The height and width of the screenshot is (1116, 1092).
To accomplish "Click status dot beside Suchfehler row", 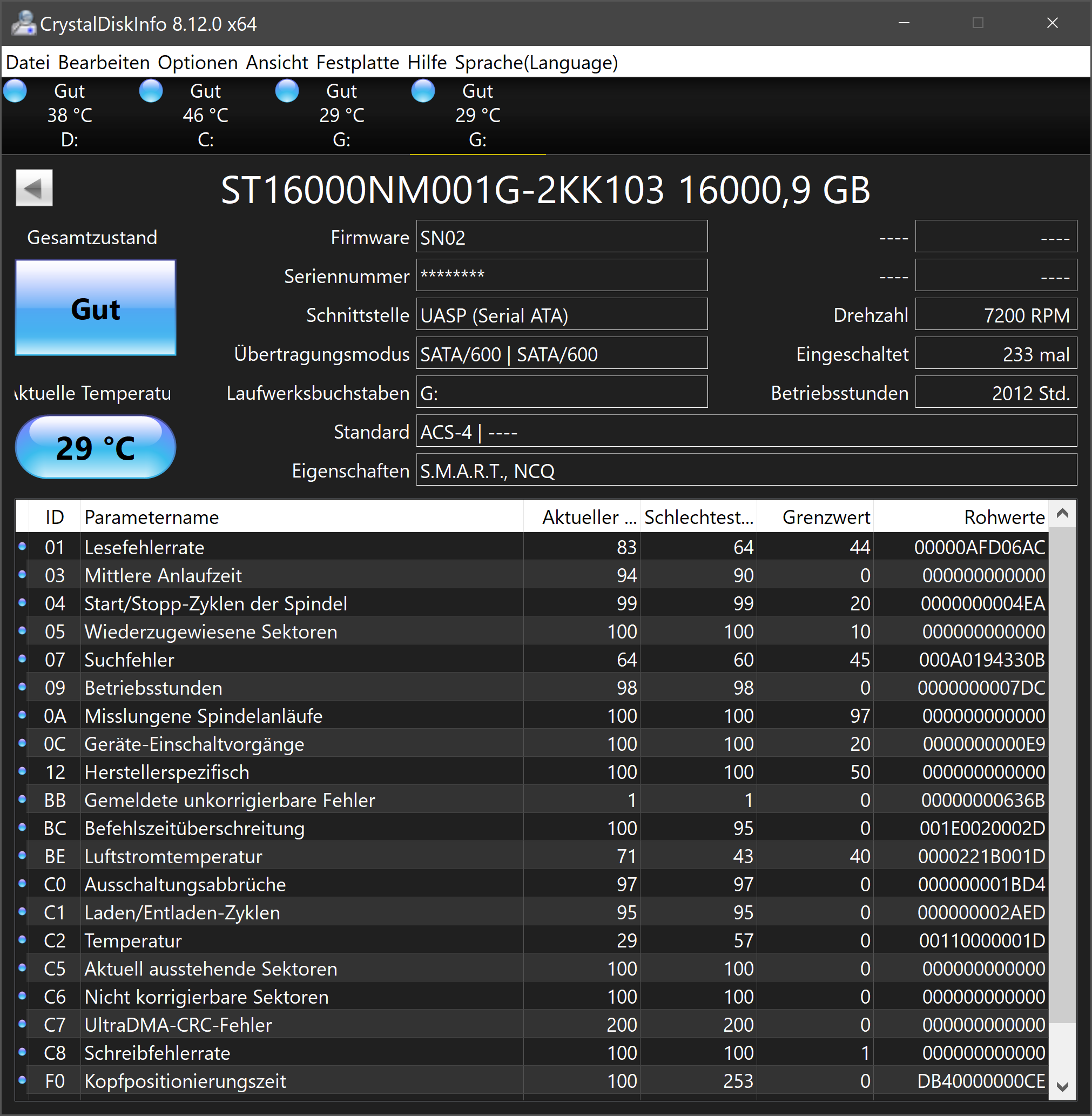I will (22, 659).
